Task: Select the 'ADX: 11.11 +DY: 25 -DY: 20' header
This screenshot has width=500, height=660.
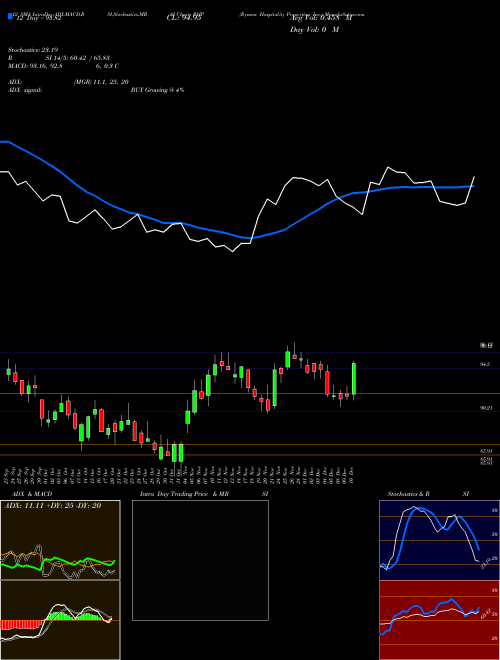Action: coord(53,505)
